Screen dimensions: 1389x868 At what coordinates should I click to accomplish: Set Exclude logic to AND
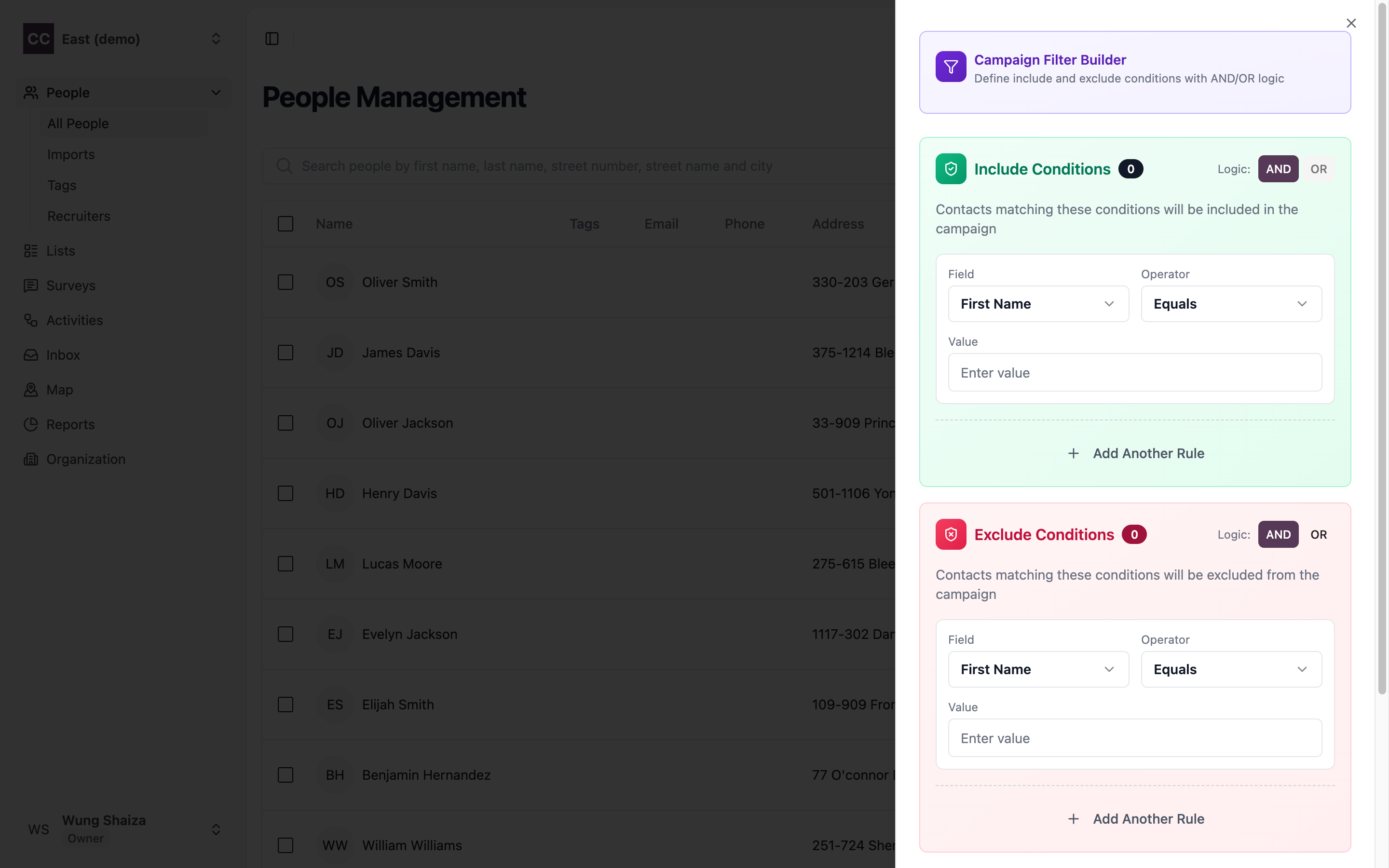pyautogui.click(x=1278, y=534)
